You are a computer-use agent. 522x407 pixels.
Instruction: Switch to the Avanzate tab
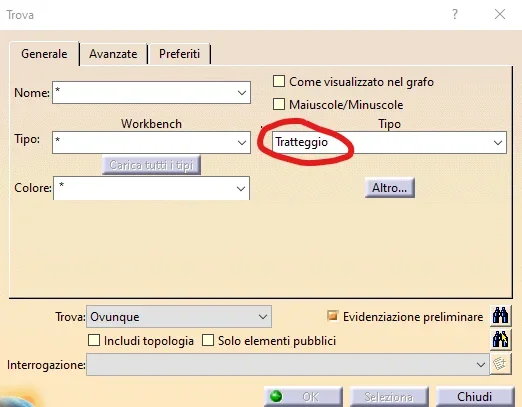coord(113,54)
